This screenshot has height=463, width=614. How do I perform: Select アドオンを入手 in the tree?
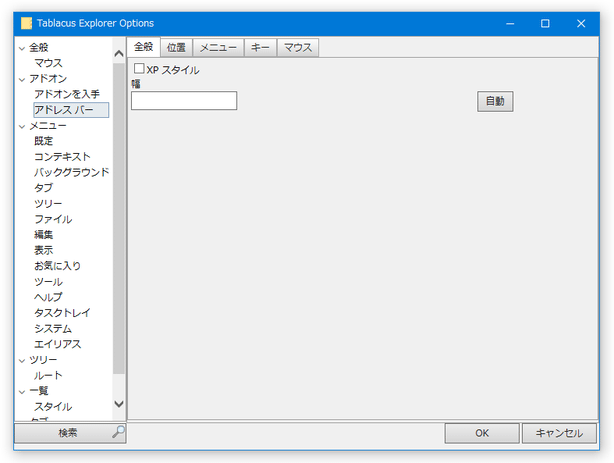(67, 94)
